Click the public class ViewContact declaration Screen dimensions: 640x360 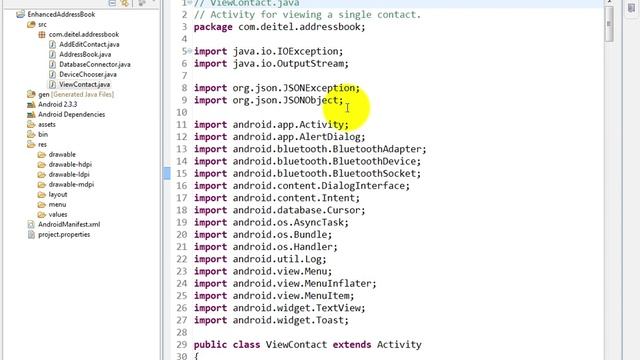coord(307,345)
